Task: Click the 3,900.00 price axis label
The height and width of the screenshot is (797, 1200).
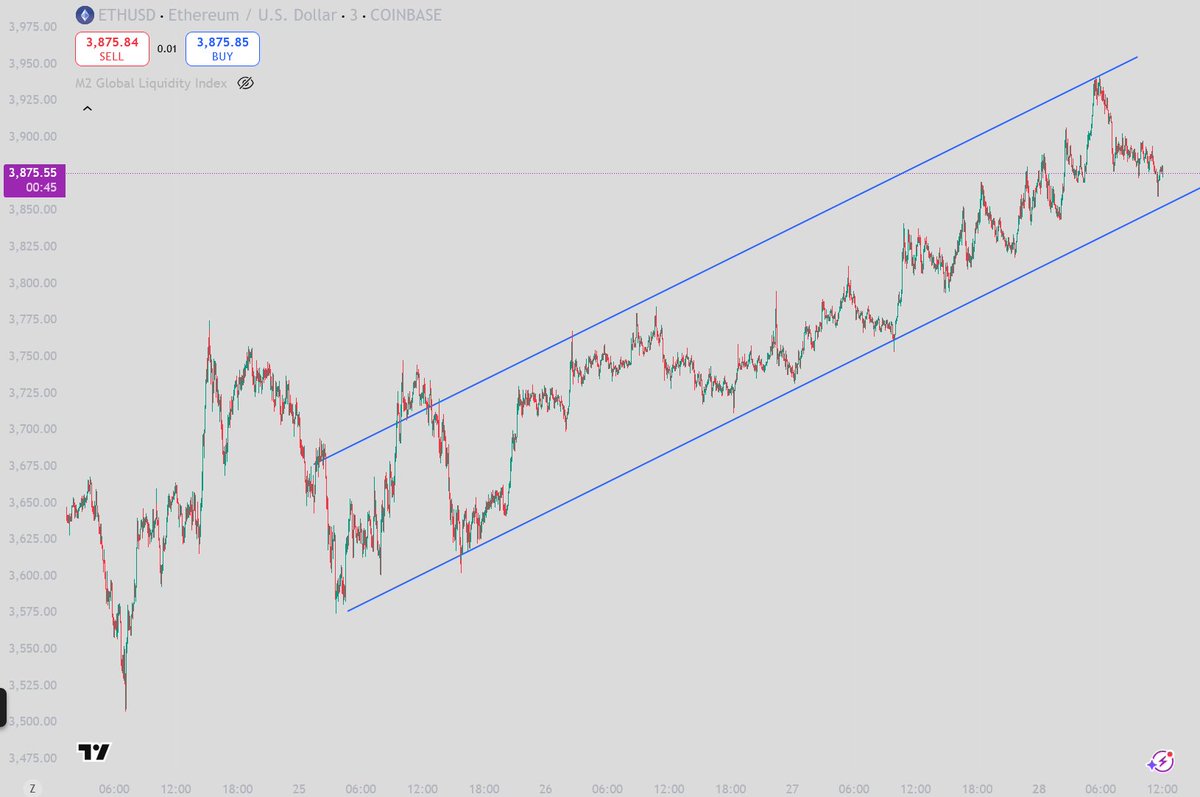Action: pyautogui.click(x=32, y=136)
